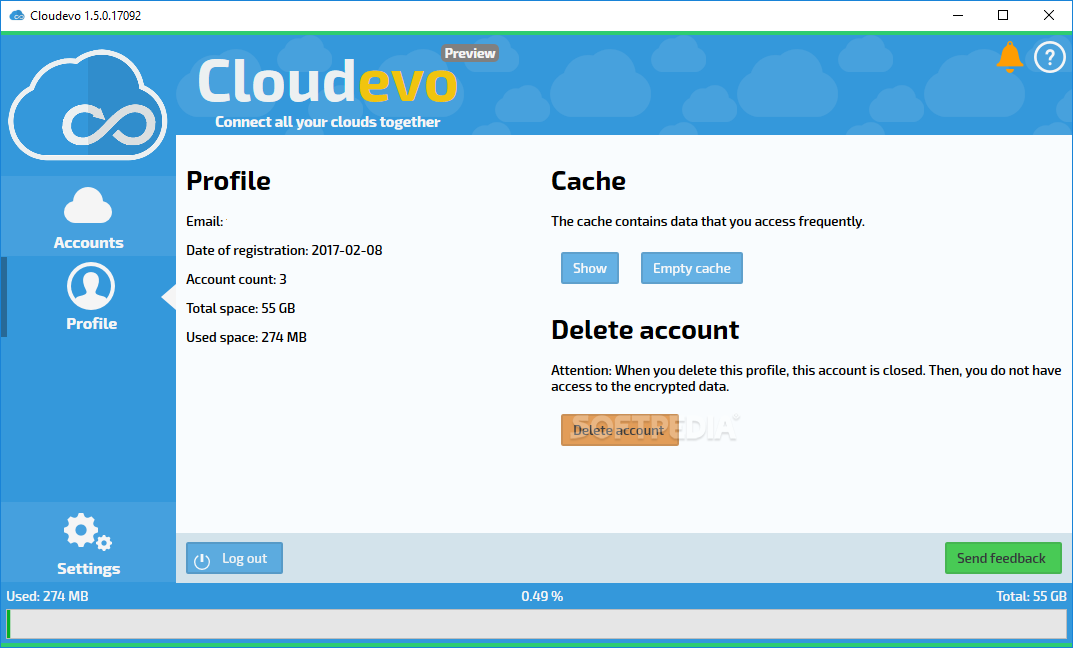This screenshot has height=648, width=1073.
Task: Open the Settings gear section
Action: click(x=88, y=543)
